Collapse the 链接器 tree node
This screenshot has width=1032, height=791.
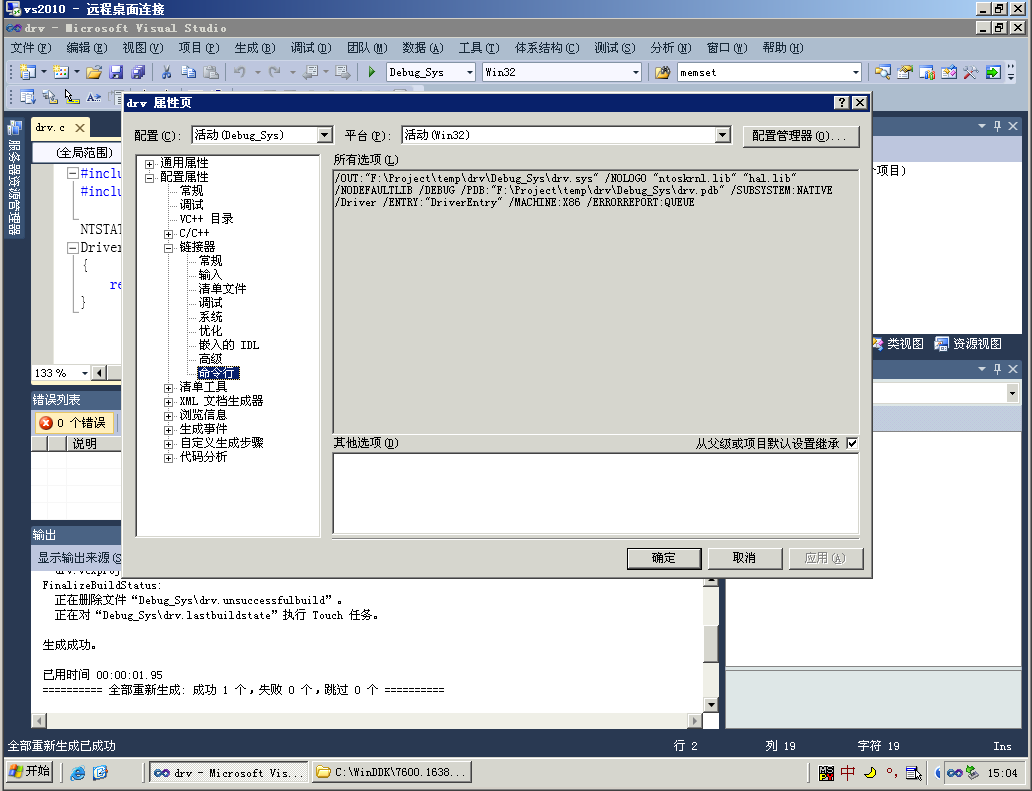pyautogui.click(x=169, y=247)
